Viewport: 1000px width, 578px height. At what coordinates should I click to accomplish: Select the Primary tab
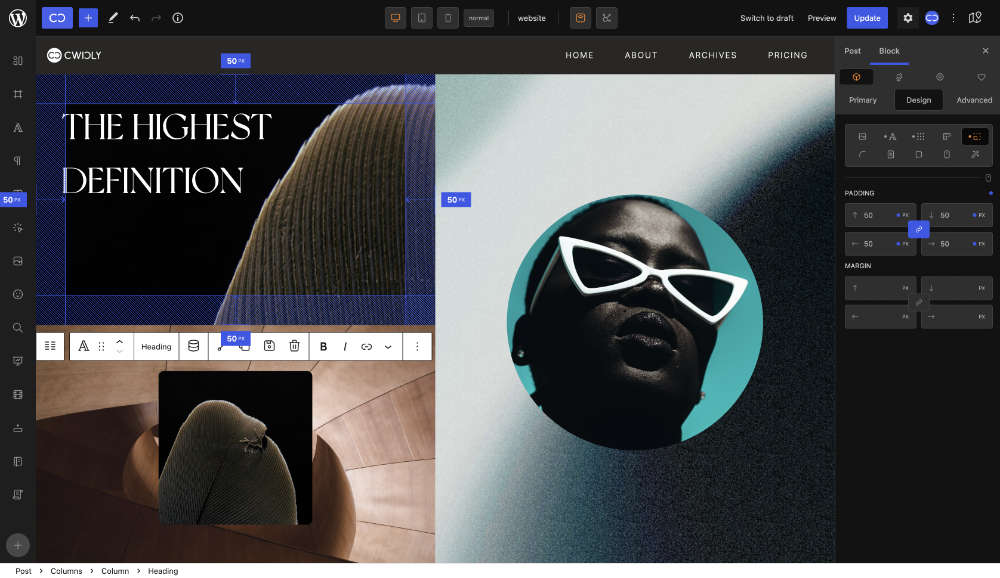coord(863,100)
